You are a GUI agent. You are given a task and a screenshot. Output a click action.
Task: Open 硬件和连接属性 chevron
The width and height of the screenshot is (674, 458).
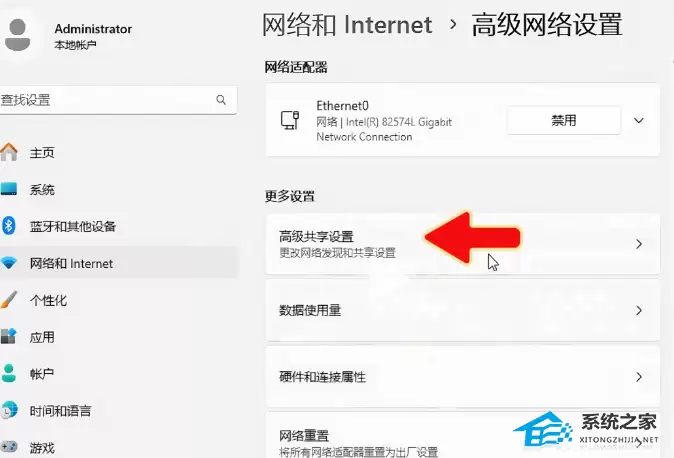click(x=639, y=377)
